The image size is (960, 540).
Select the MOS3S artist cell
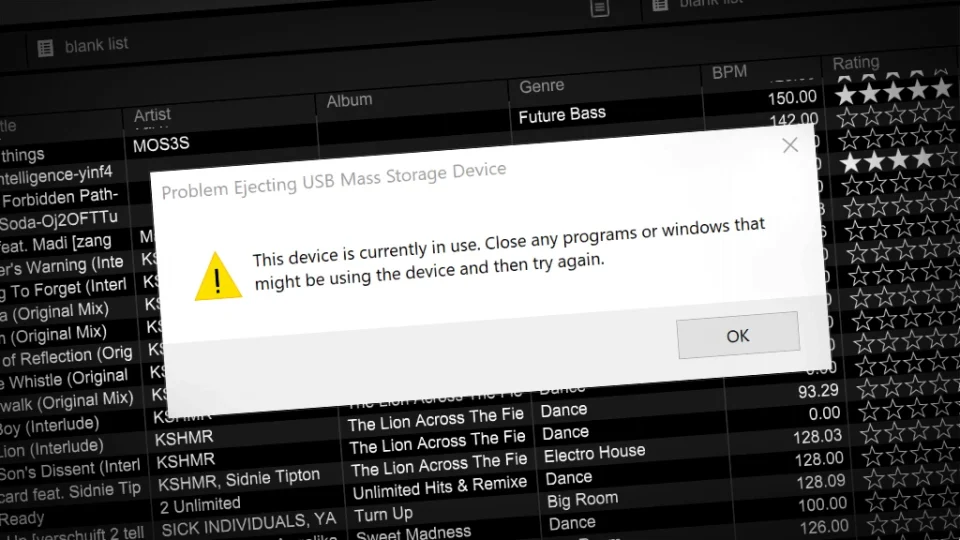pos(161,144)
